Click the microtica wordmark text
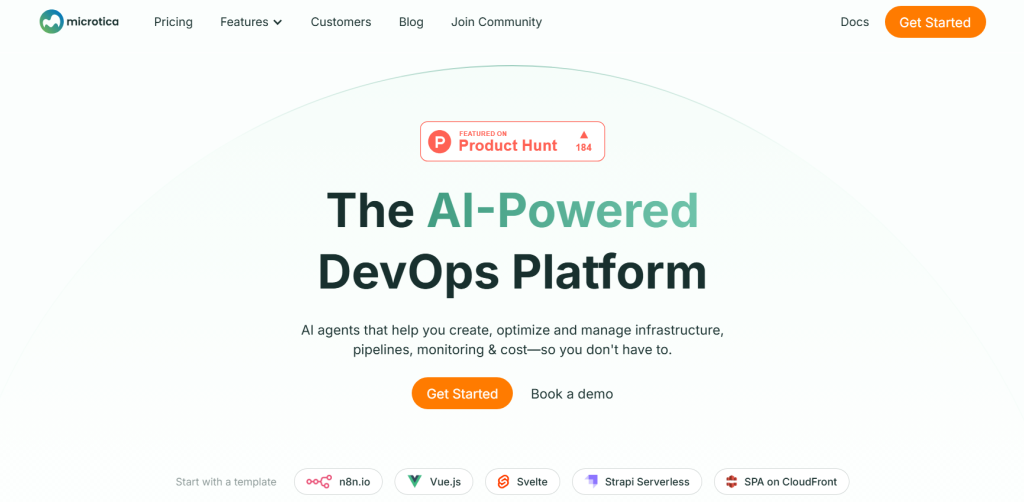The height and width of the screenshot is (502, 1024). 92,22
